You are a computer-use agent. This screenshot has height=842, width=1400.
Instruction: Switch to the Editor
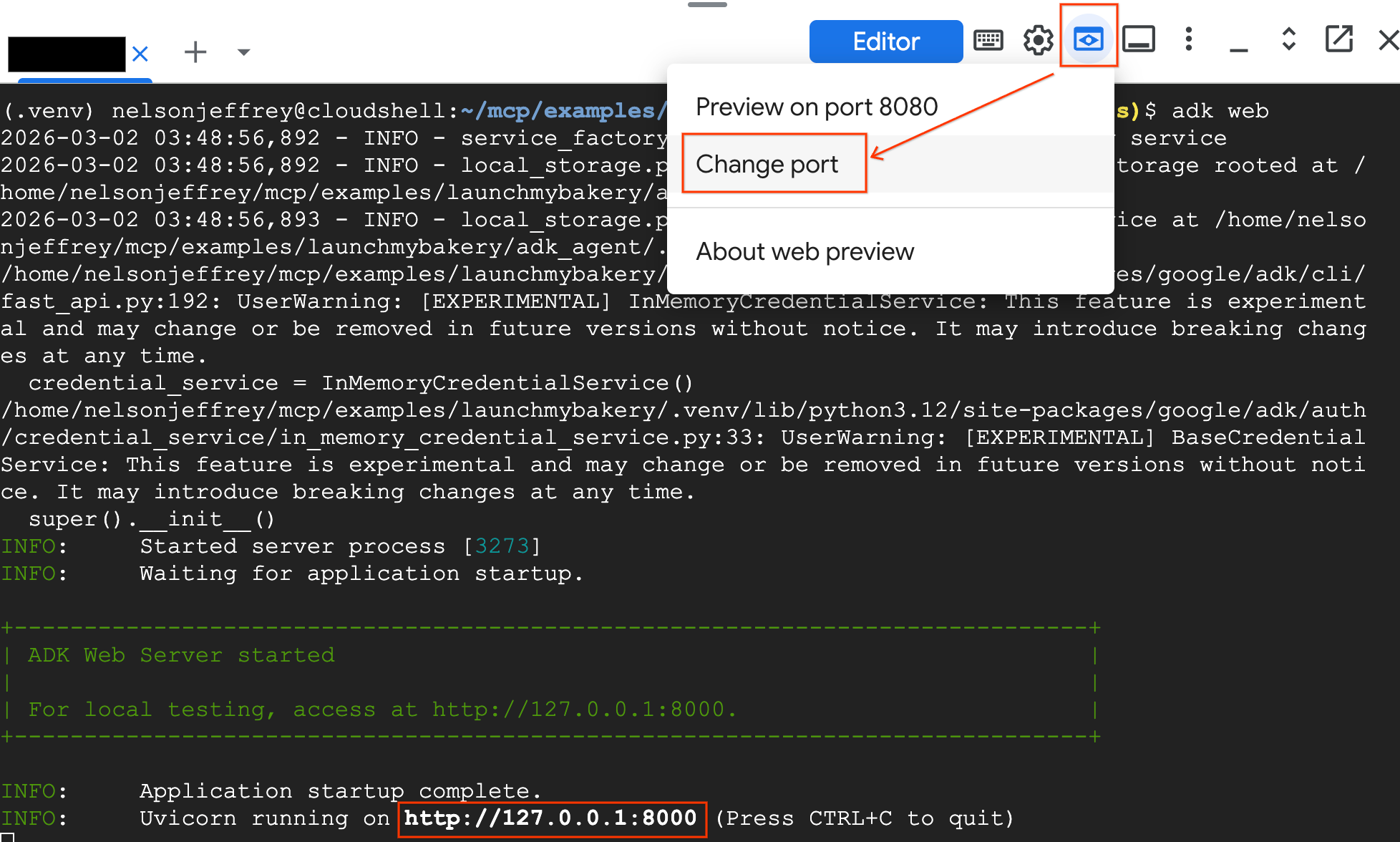tap(885, 42)
